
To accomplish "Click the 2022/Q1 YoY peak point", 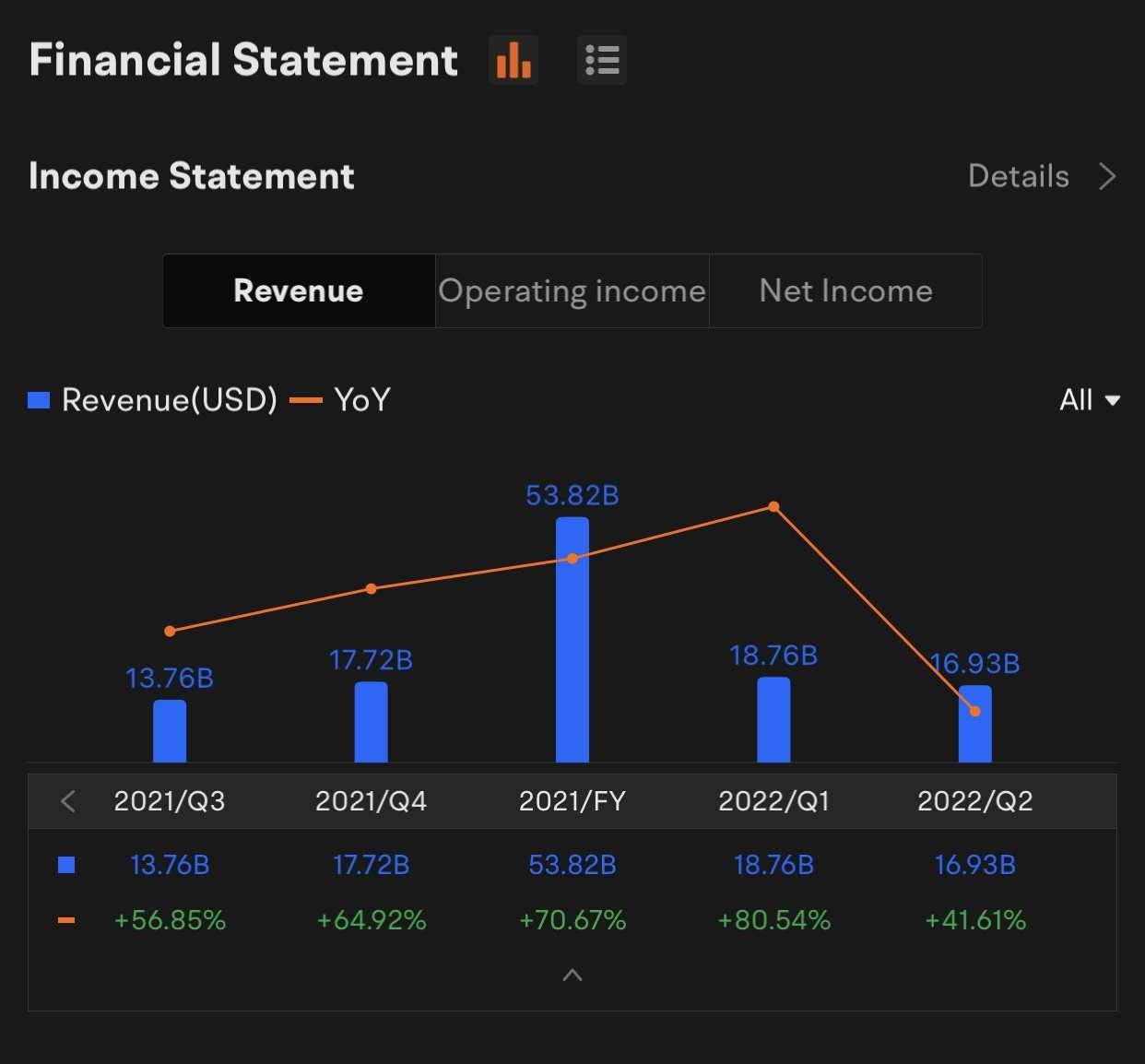I will coord(773,506).
